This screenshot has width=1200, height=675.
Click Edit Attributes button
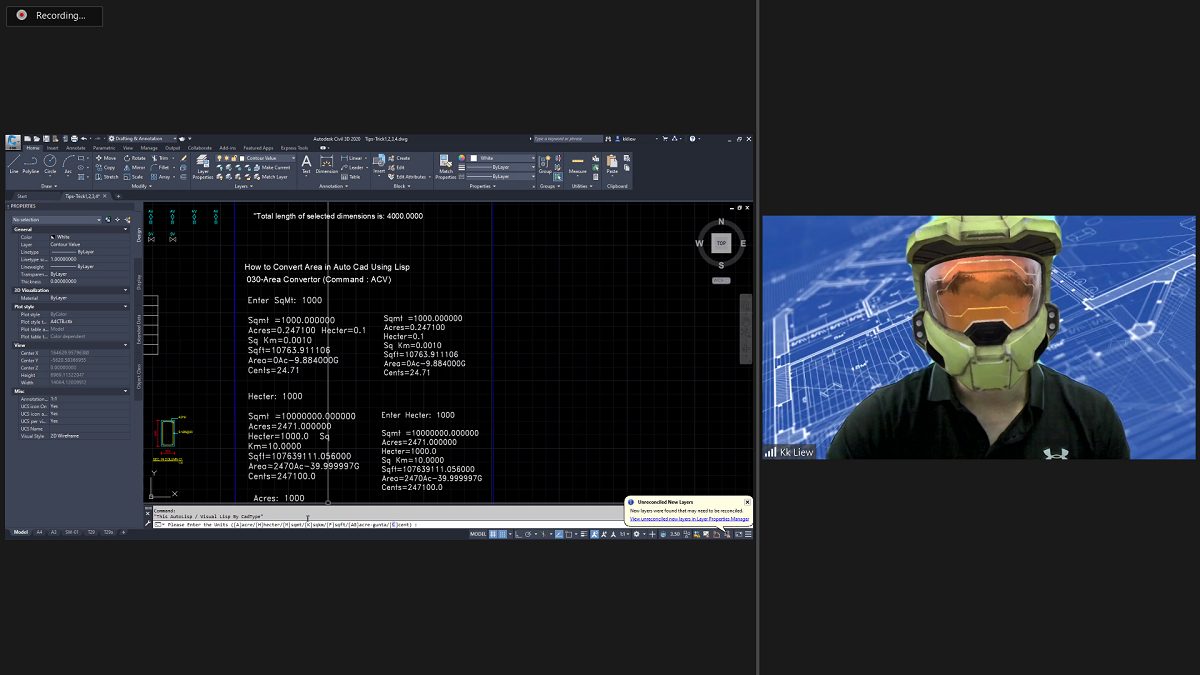point(409,177)
